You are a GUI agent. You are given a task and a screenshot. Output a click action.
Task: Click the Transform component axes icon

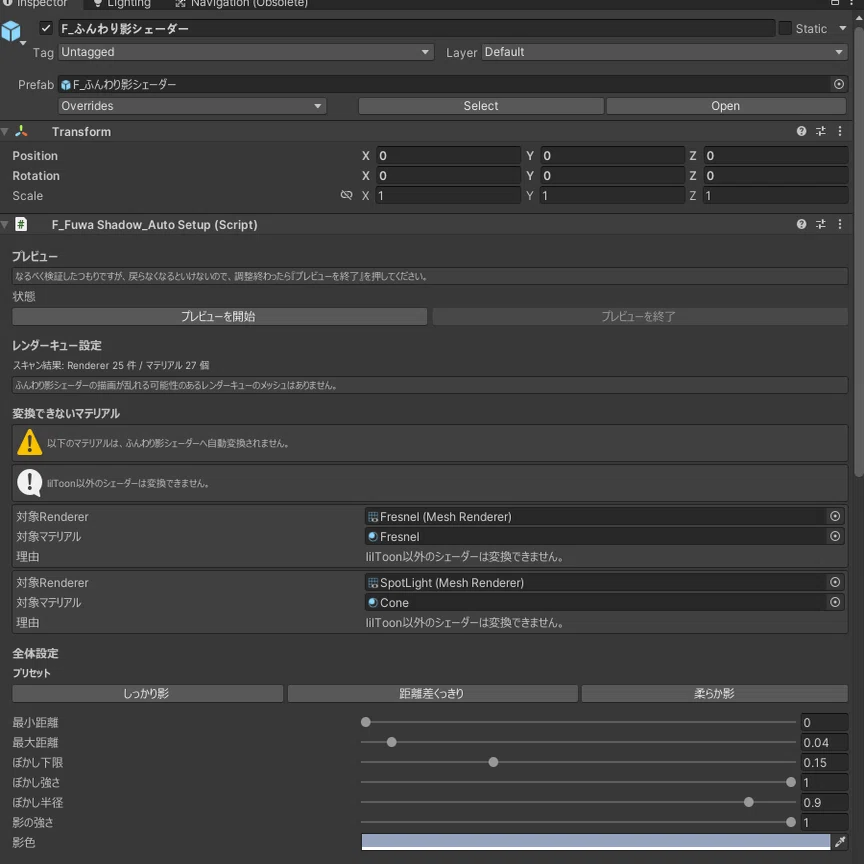point(21,131)
